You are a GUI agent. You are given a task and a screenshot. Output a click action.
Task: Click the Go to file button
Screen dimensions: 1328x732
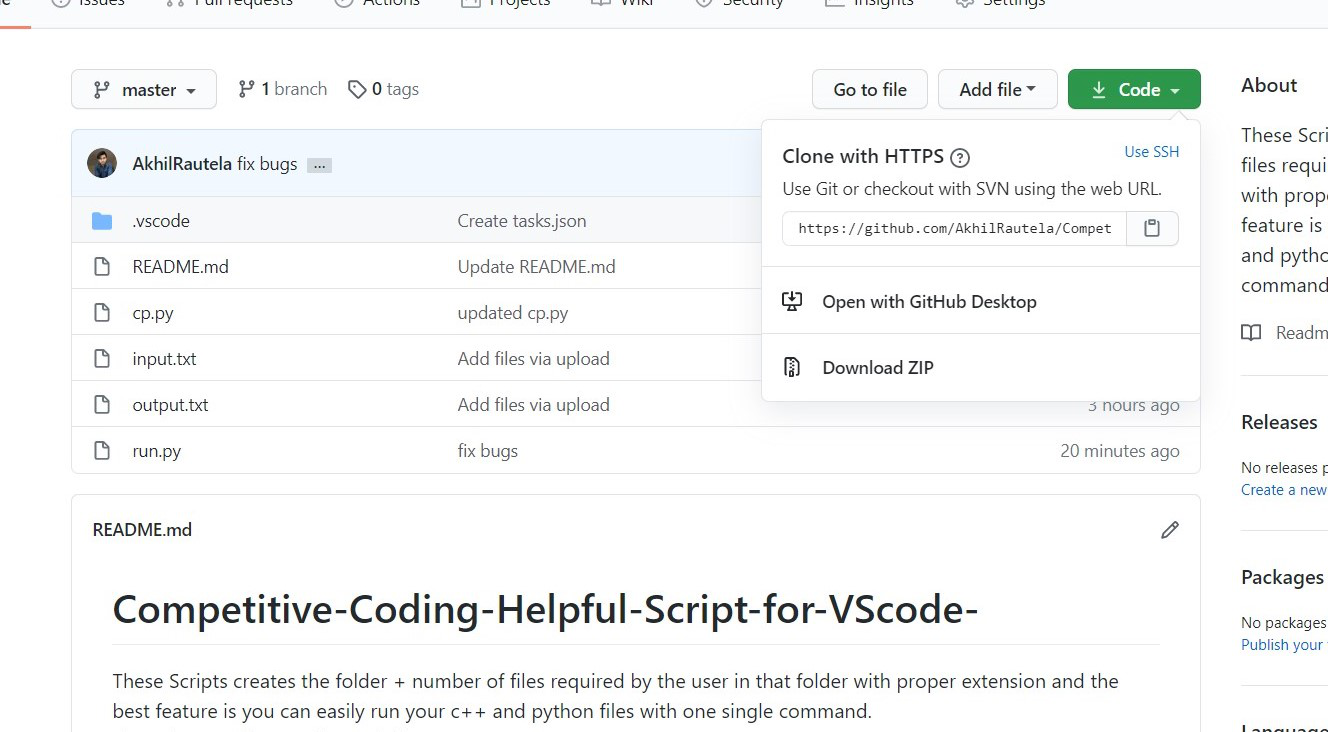click(x=870, y=89)
